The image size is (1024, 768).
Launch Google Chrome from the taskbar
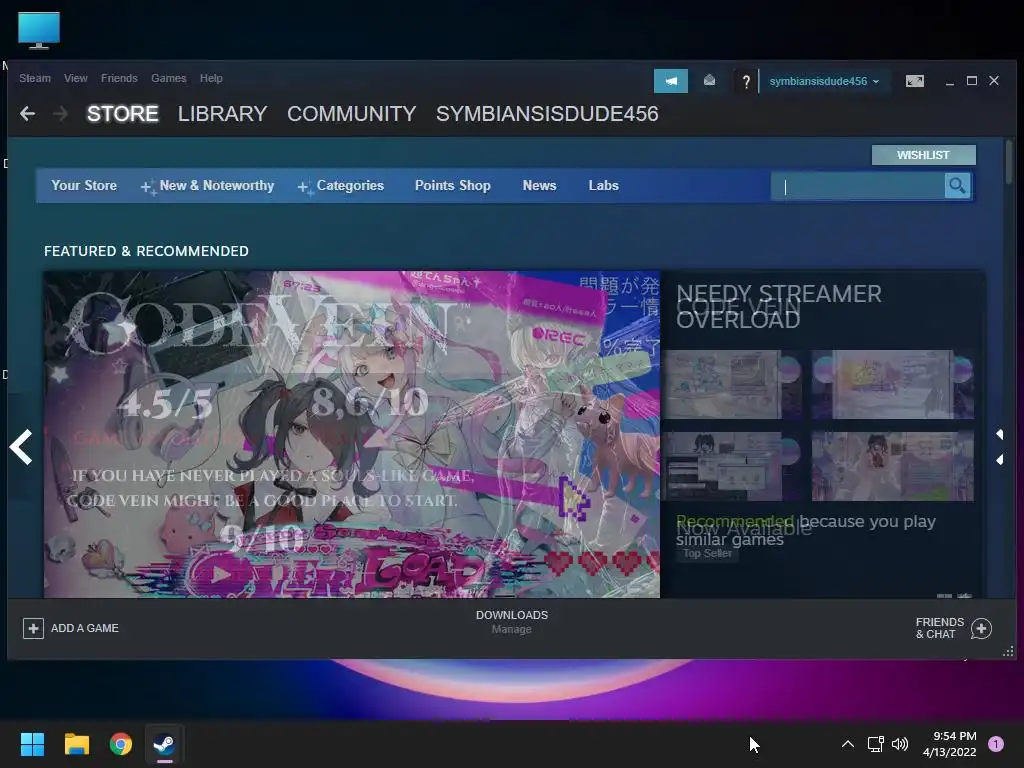click(x=121, y=744)
